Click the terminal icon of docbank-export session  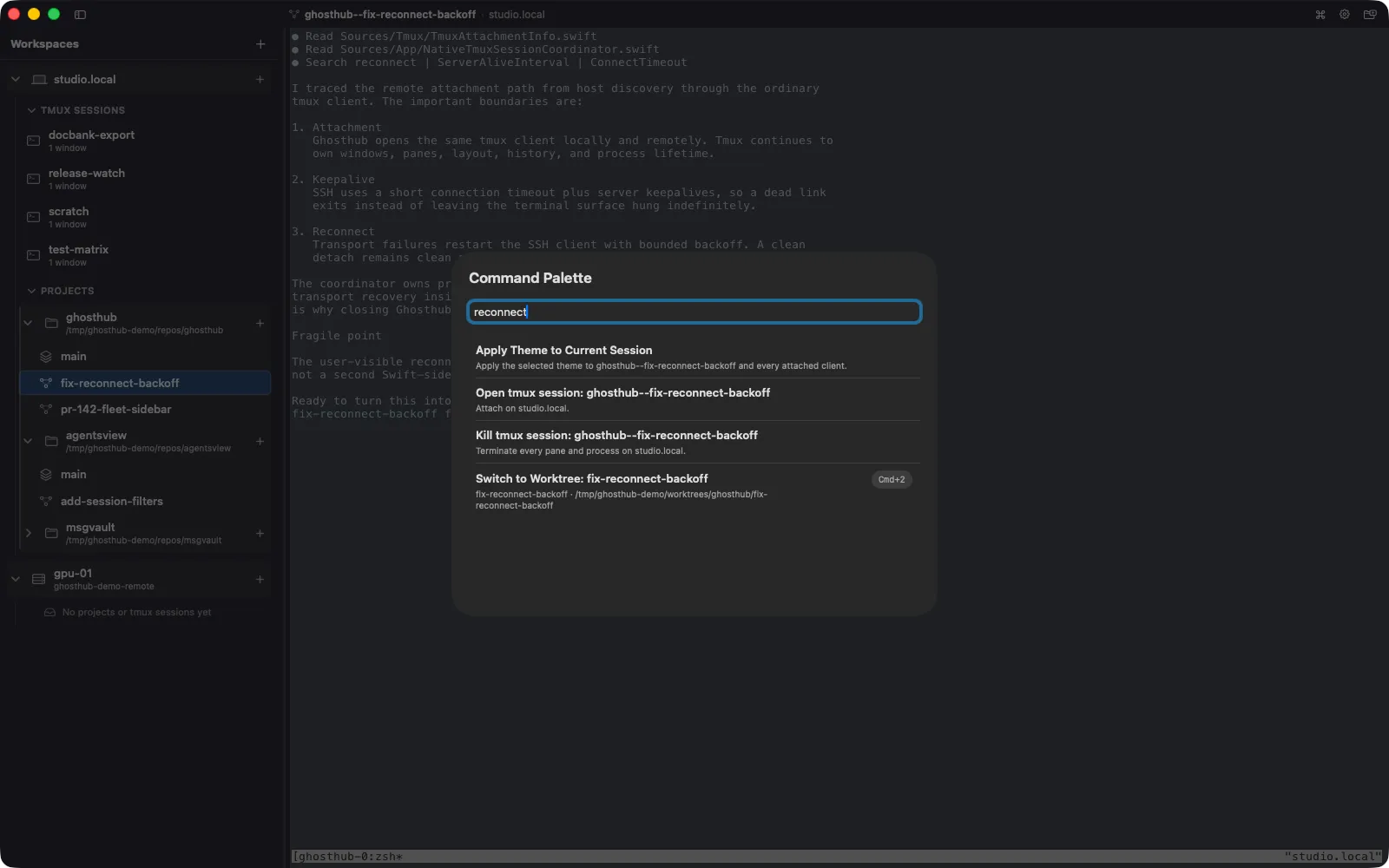(x=33, y=141)
